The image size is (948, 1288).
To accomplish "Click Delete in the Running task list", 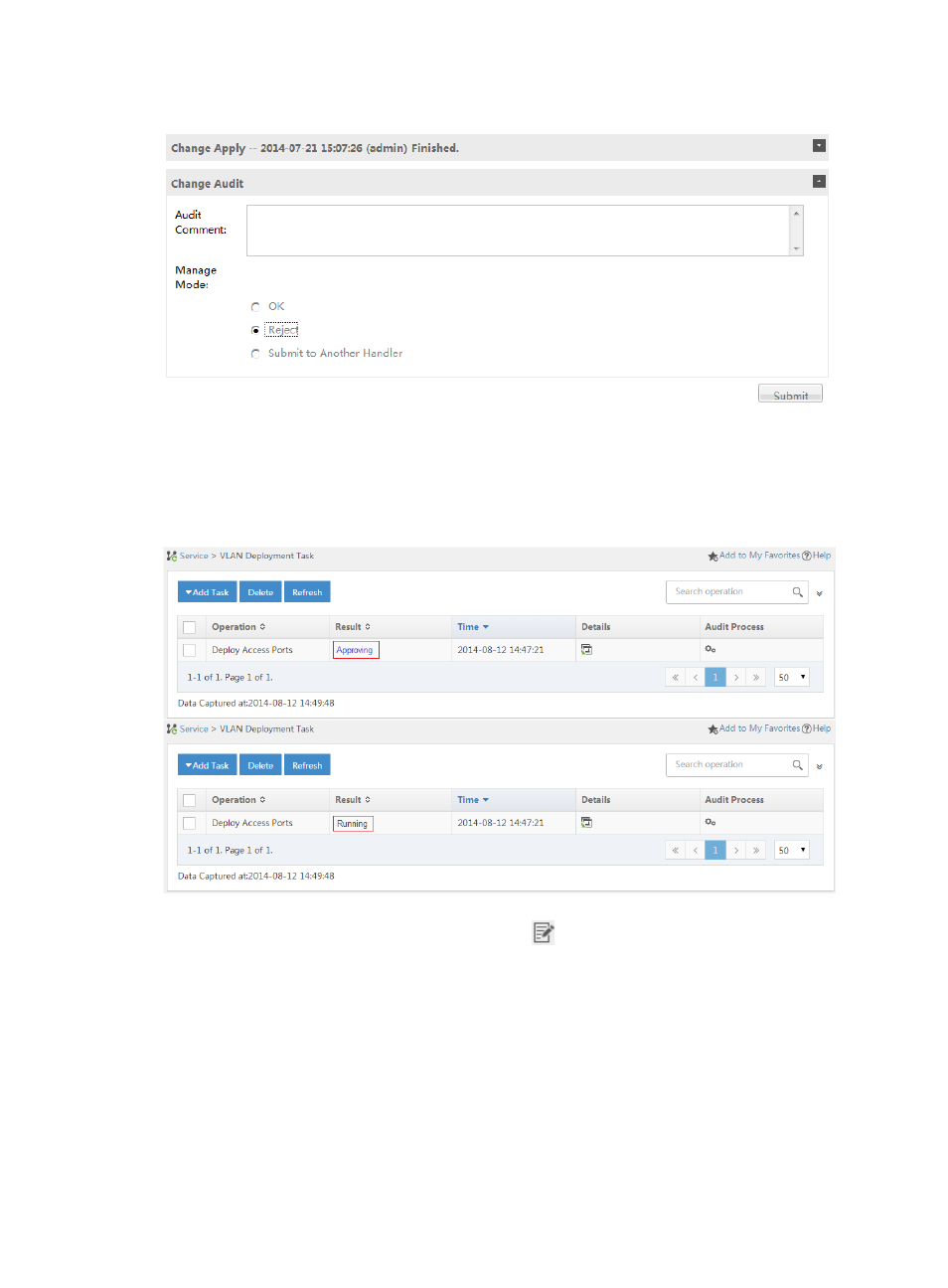I will pyautogui.click(x=260, y=765).
